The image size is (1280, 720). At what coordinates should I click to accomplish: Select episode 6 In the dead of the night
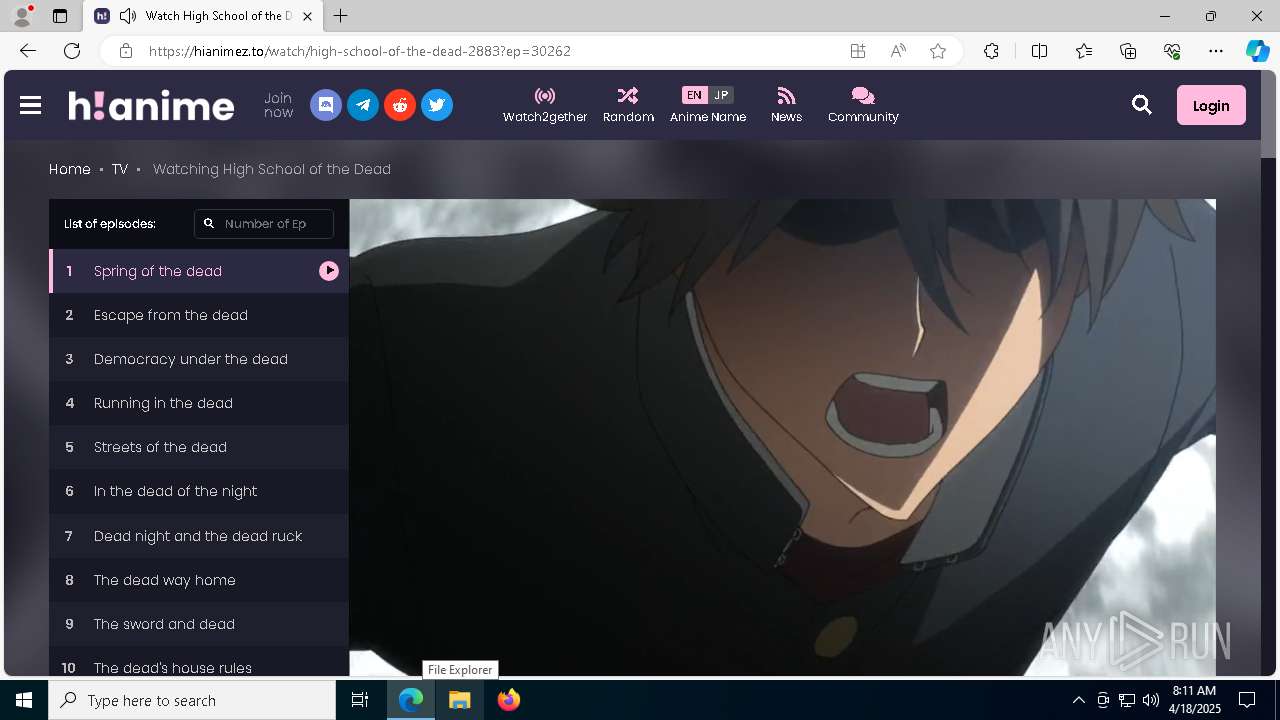pos(199,491)
